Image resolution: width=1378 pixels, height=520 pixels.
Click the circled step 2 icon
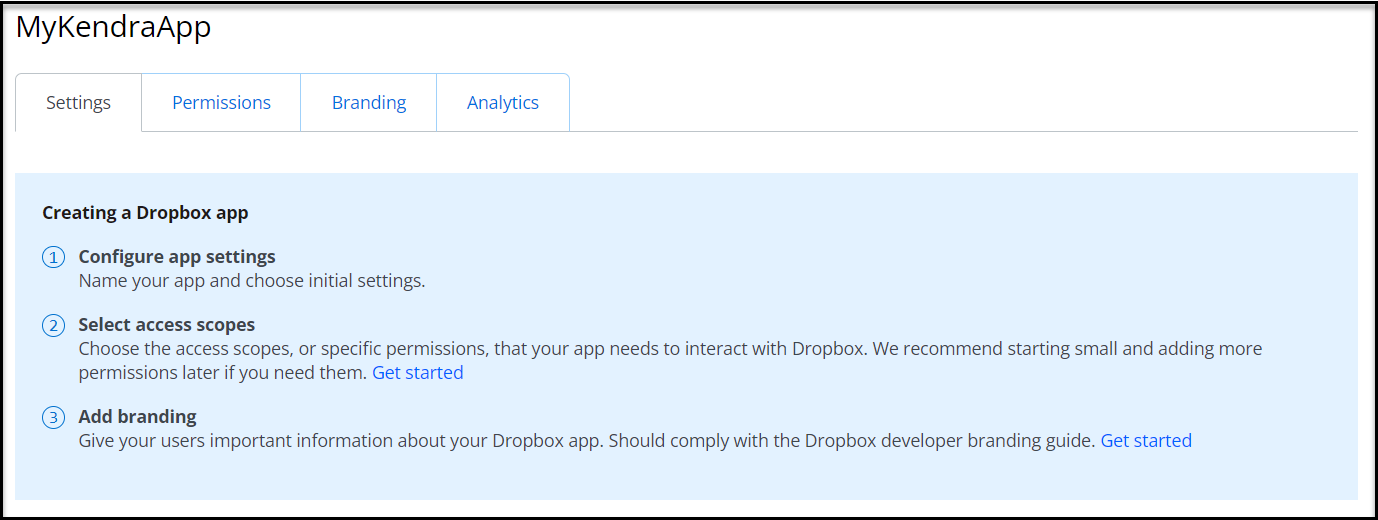click(53, 326)
